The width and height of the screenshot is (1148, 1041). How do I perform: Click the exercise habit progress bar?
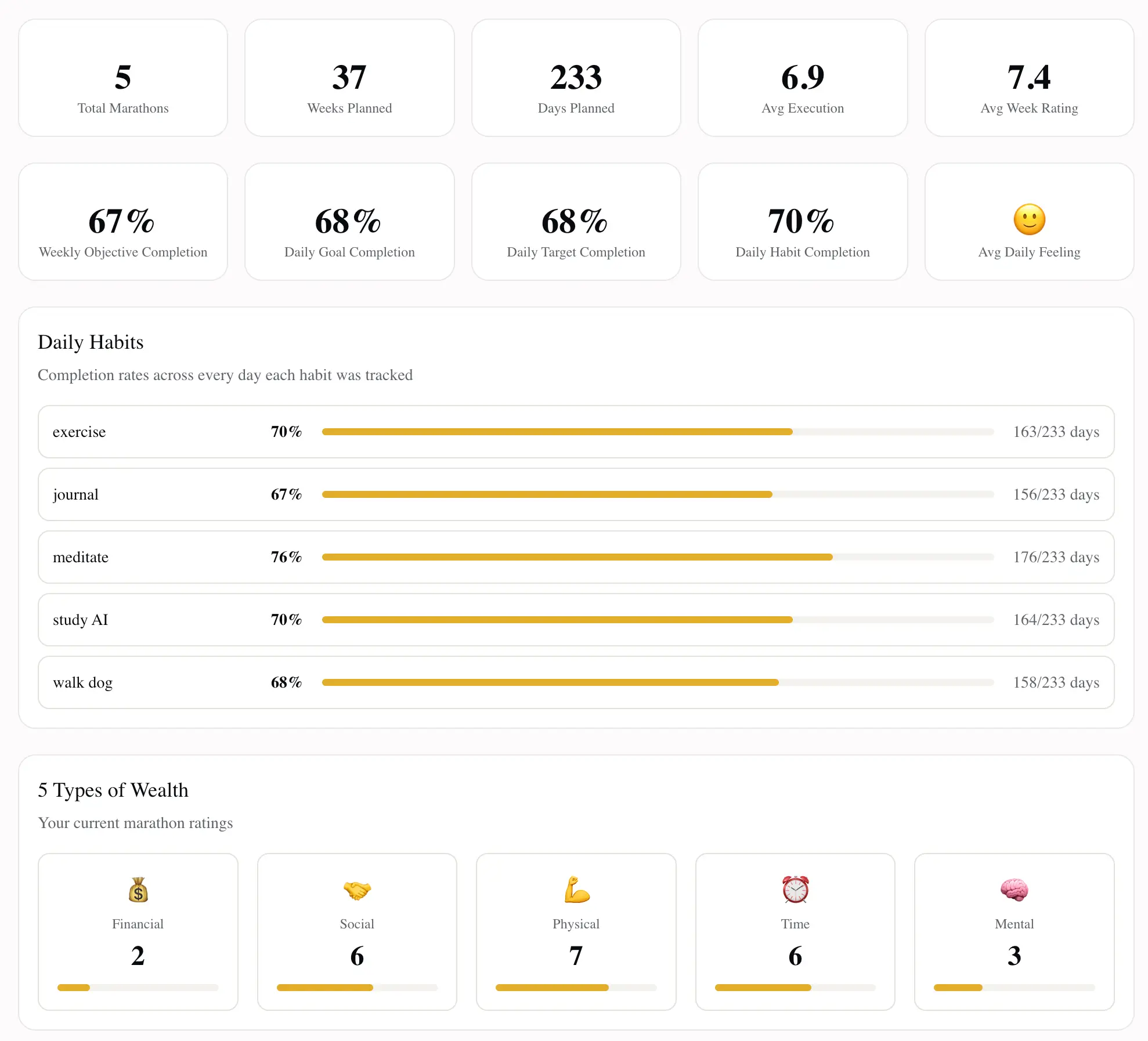(x=658, y=432)
